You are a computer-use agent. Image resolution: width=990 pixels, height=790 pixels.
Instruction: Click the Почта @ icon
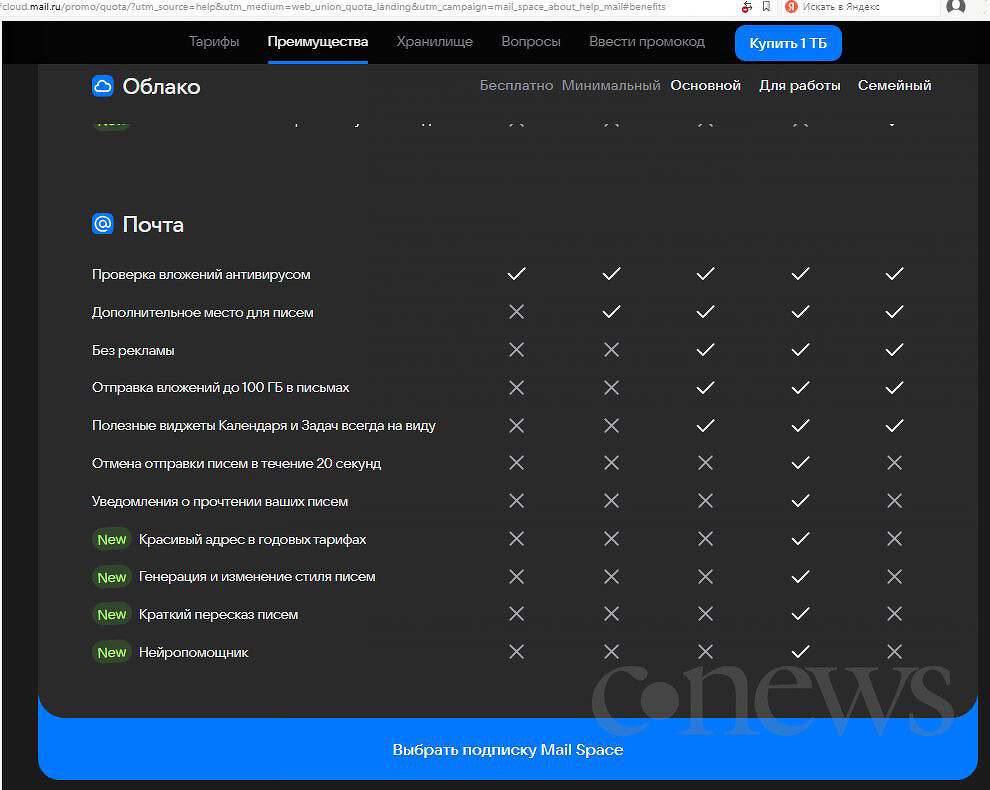pyautogui.click(x=102, y=224)
